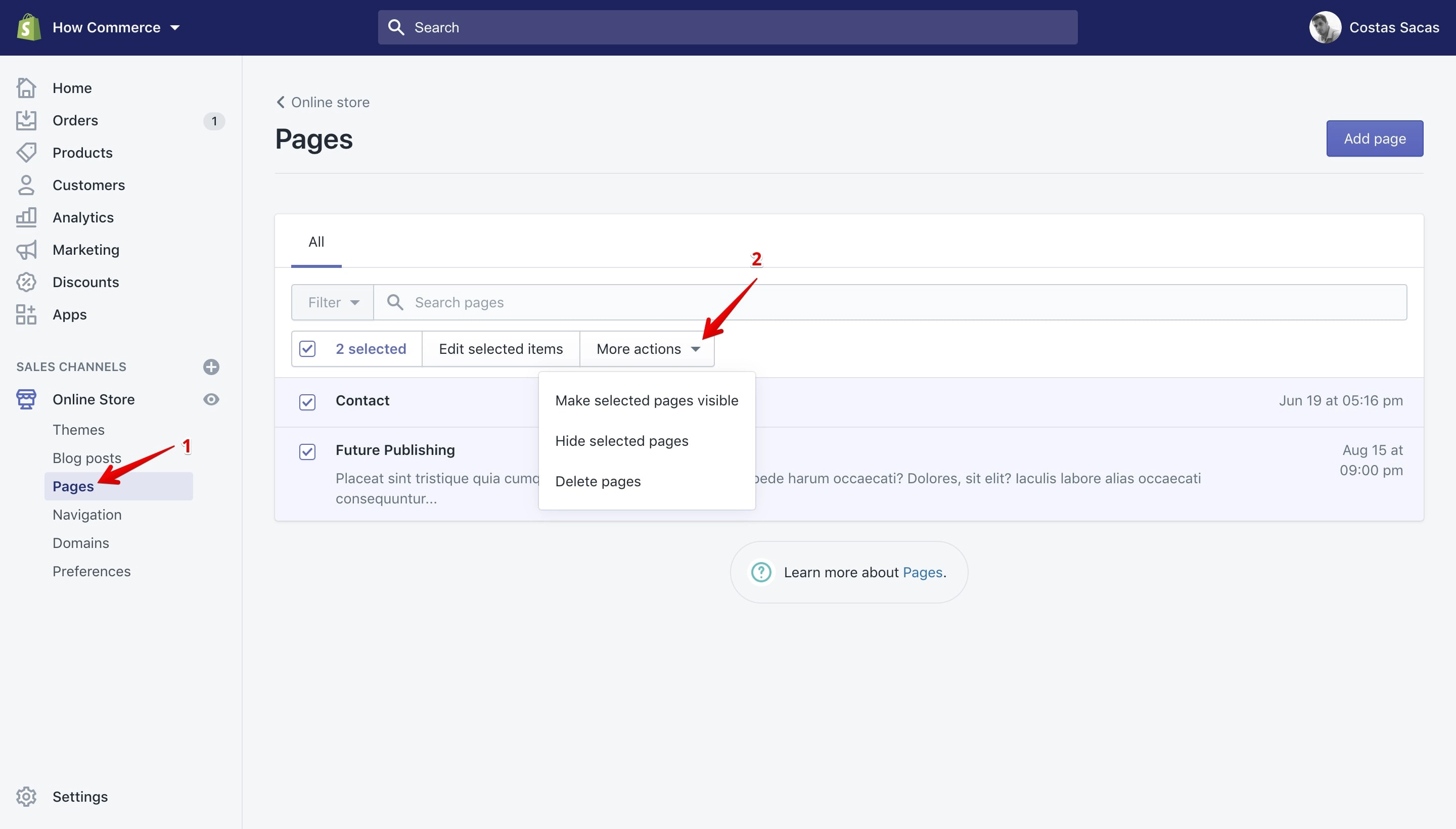Open Home in the sidebar

pyautogui.click(x=72, y=87)
